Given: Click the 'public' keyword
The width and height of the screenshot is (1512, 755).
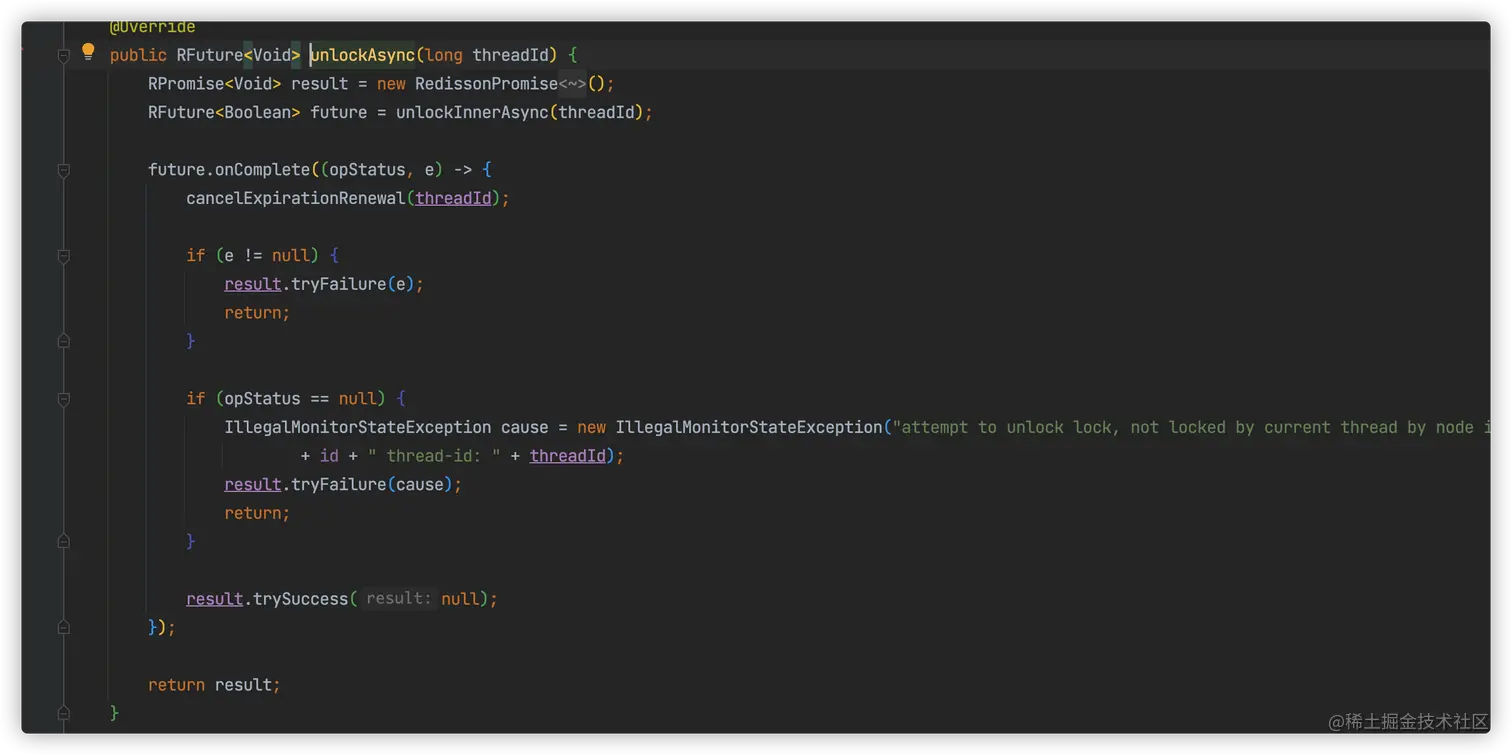Looking at the screenshot, I should click(138, 55).
